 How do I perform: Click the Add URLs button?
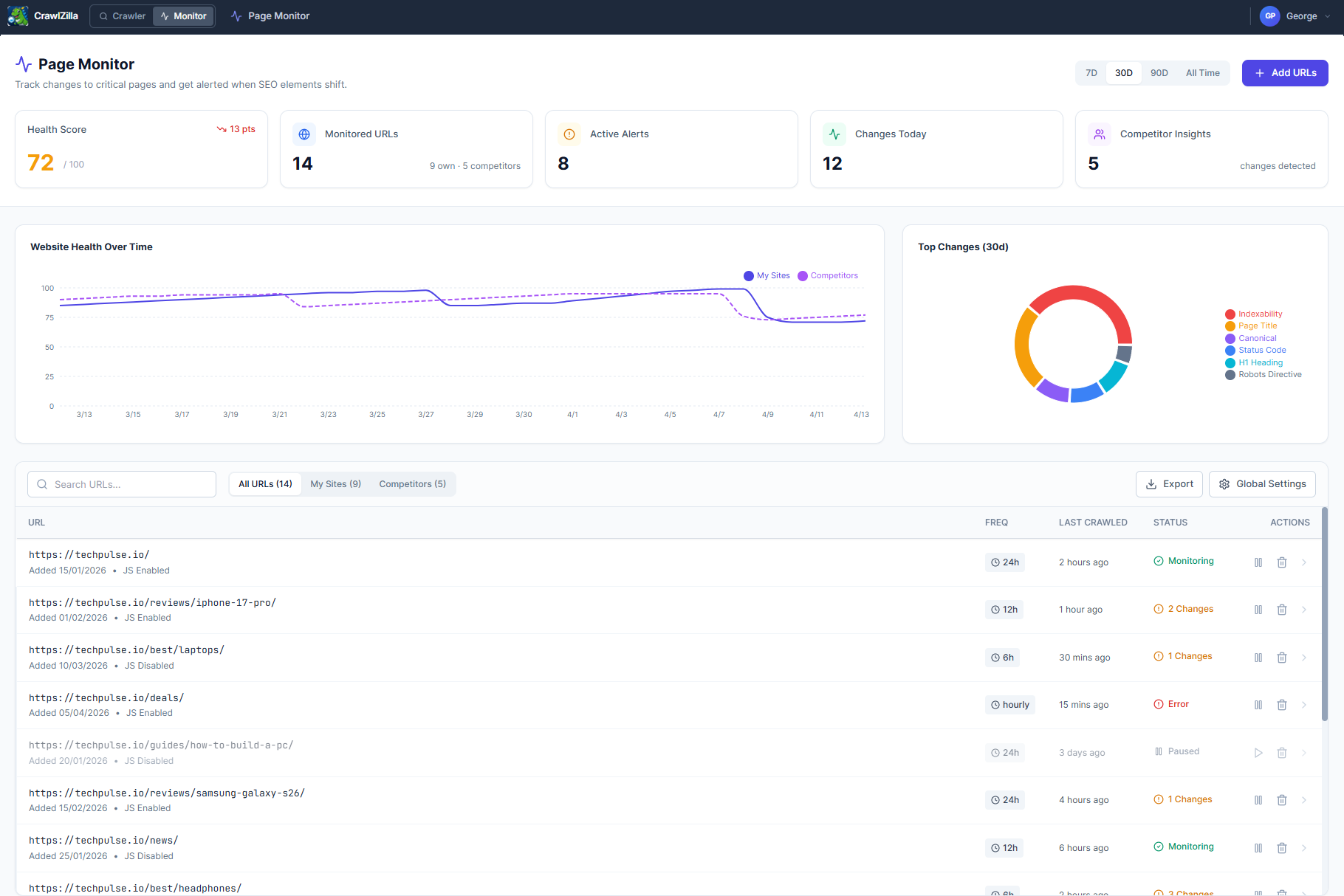pyautogui.click(x=1284, y=72)
